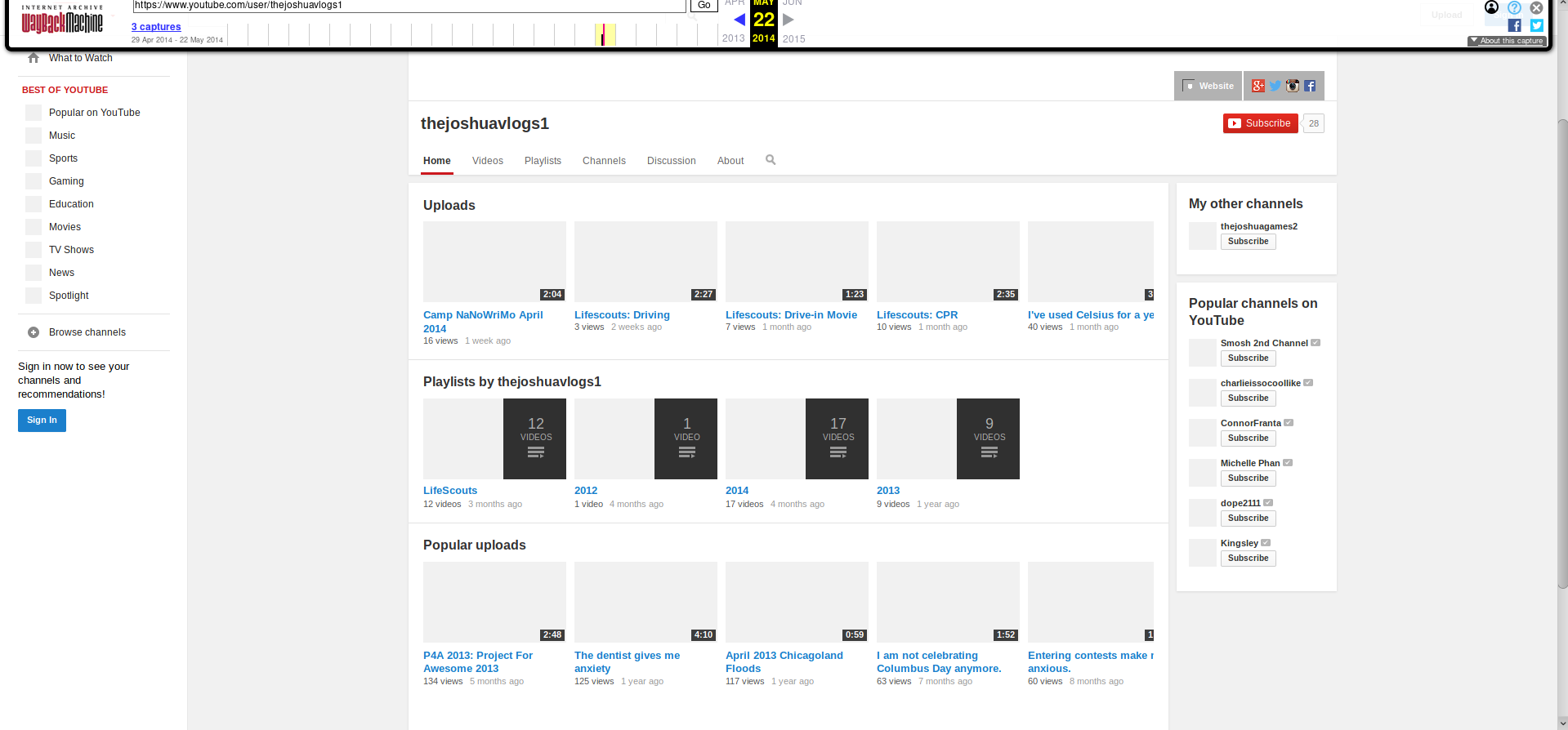Screen dimensions: 1568x730
Task: Click Kingsley channel avatar
Action: [x=1203, y=552]
